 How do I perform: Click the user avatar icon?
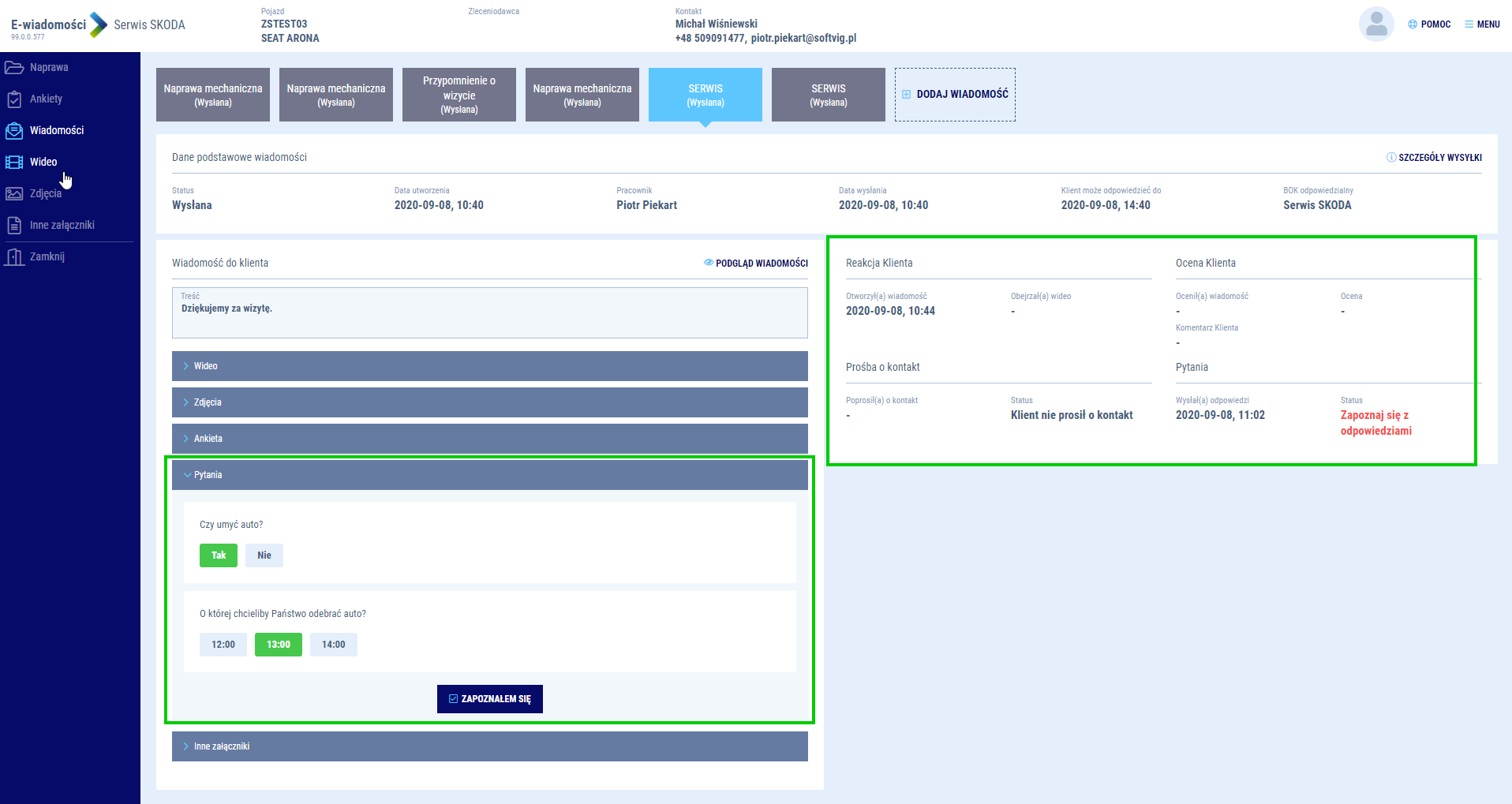pos(1376,24)
